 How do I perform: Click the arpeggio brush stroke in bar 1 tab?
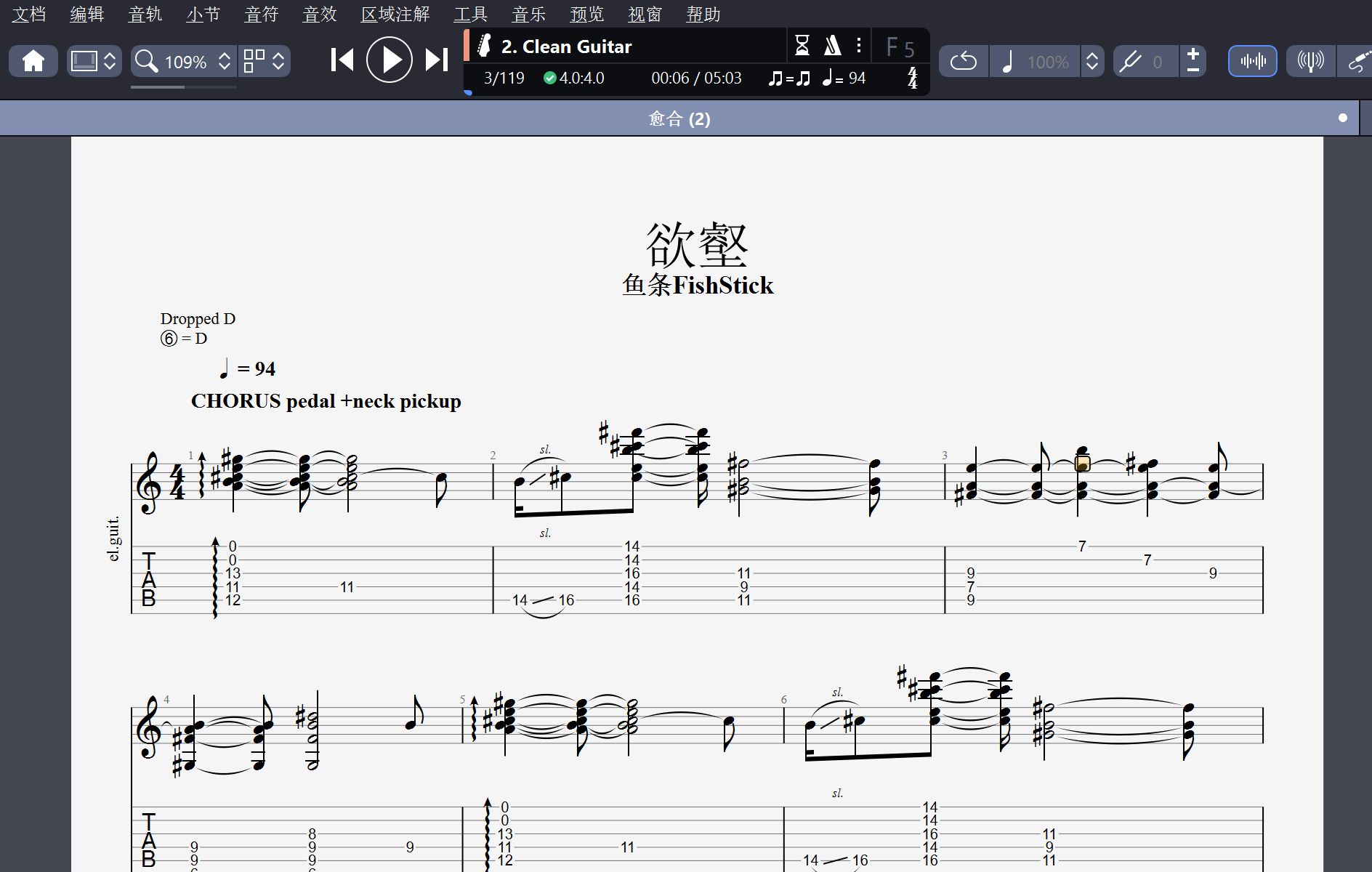215,578
